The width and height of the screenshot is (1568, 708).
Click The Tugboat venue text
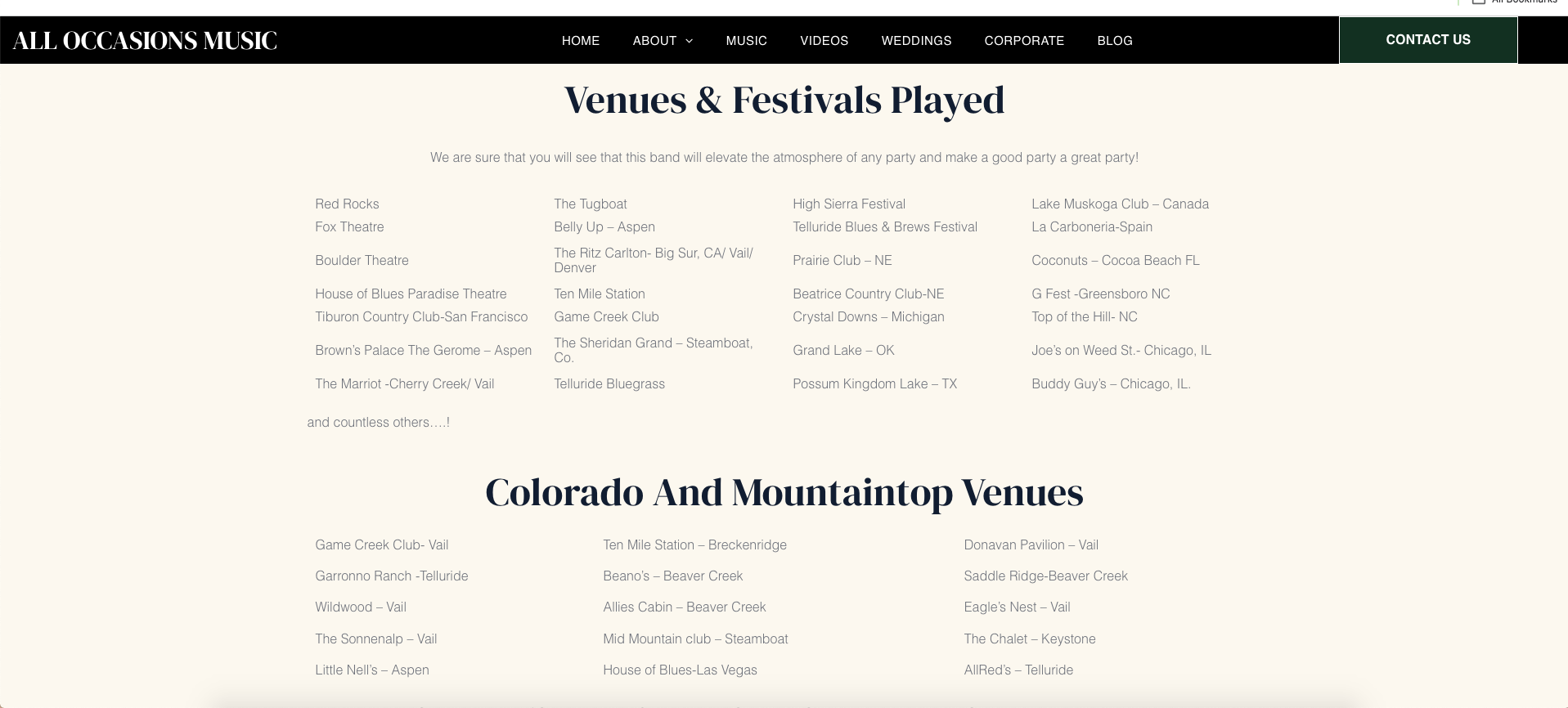point(591,204)
